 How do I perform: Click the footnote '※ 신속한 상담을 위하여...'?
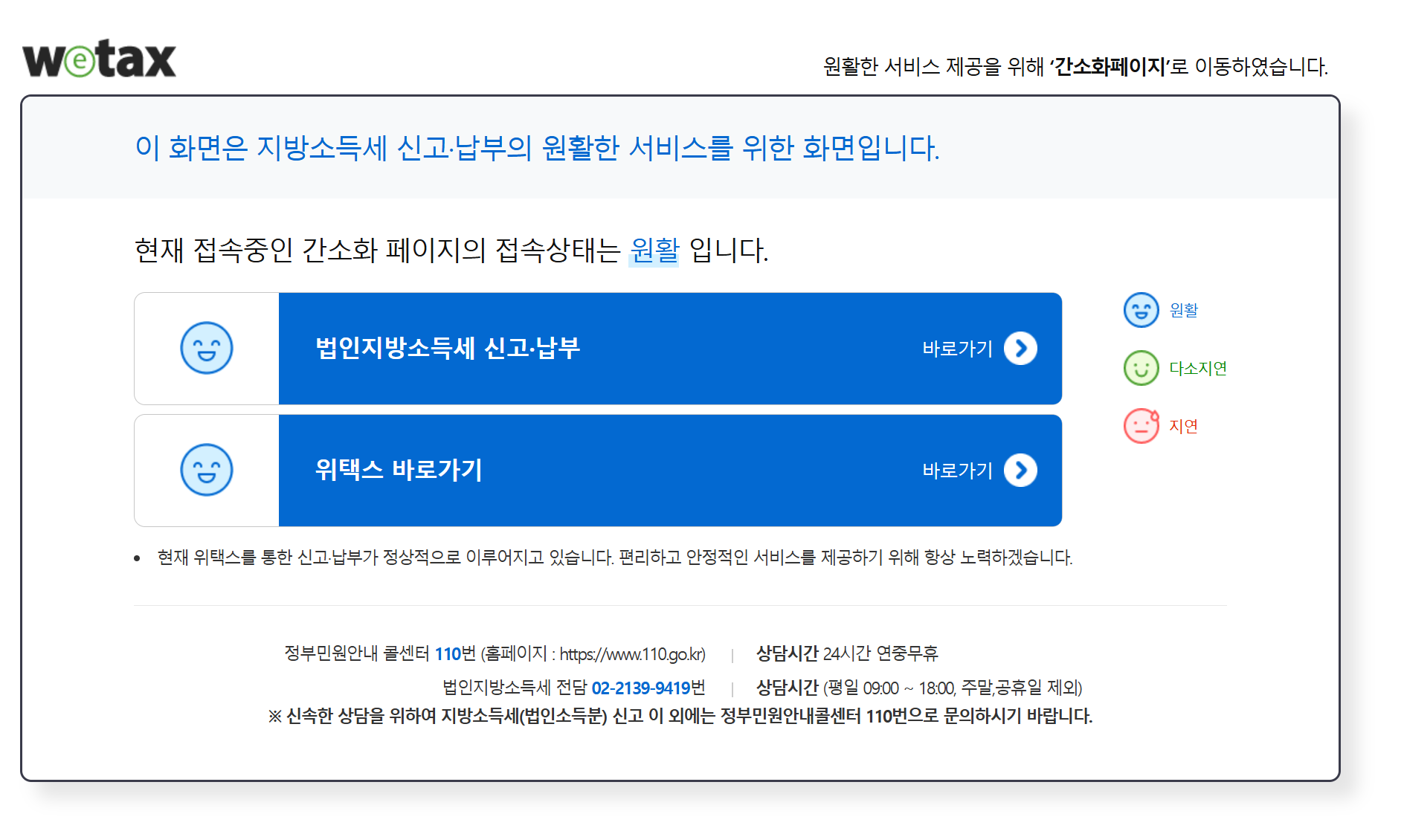680,716
